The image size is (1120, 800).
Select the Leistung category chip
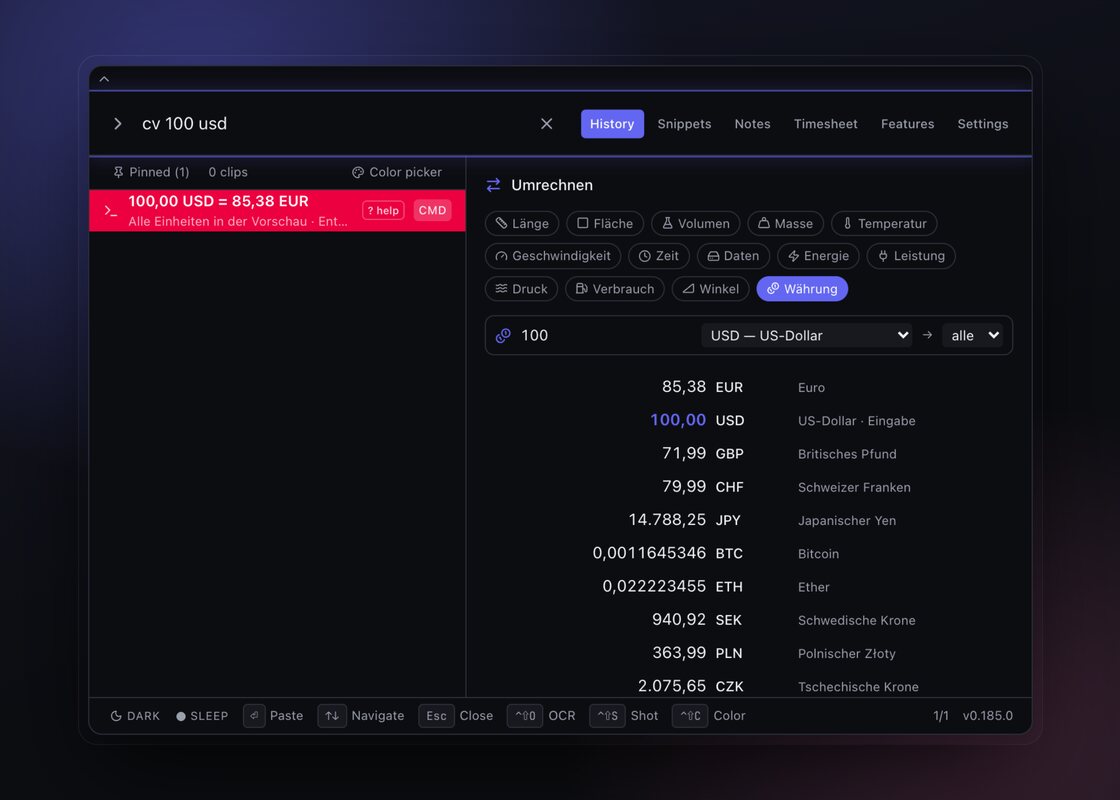point(911,256)
